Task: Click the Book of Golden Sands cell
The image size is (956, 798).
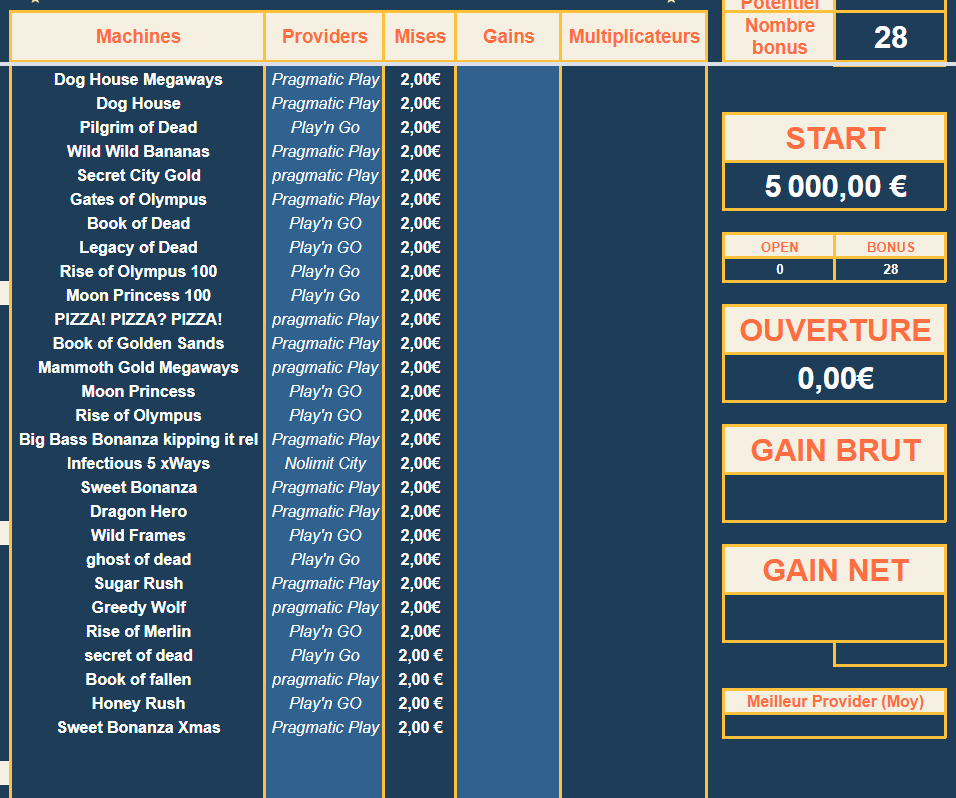Action: point(138,343)
